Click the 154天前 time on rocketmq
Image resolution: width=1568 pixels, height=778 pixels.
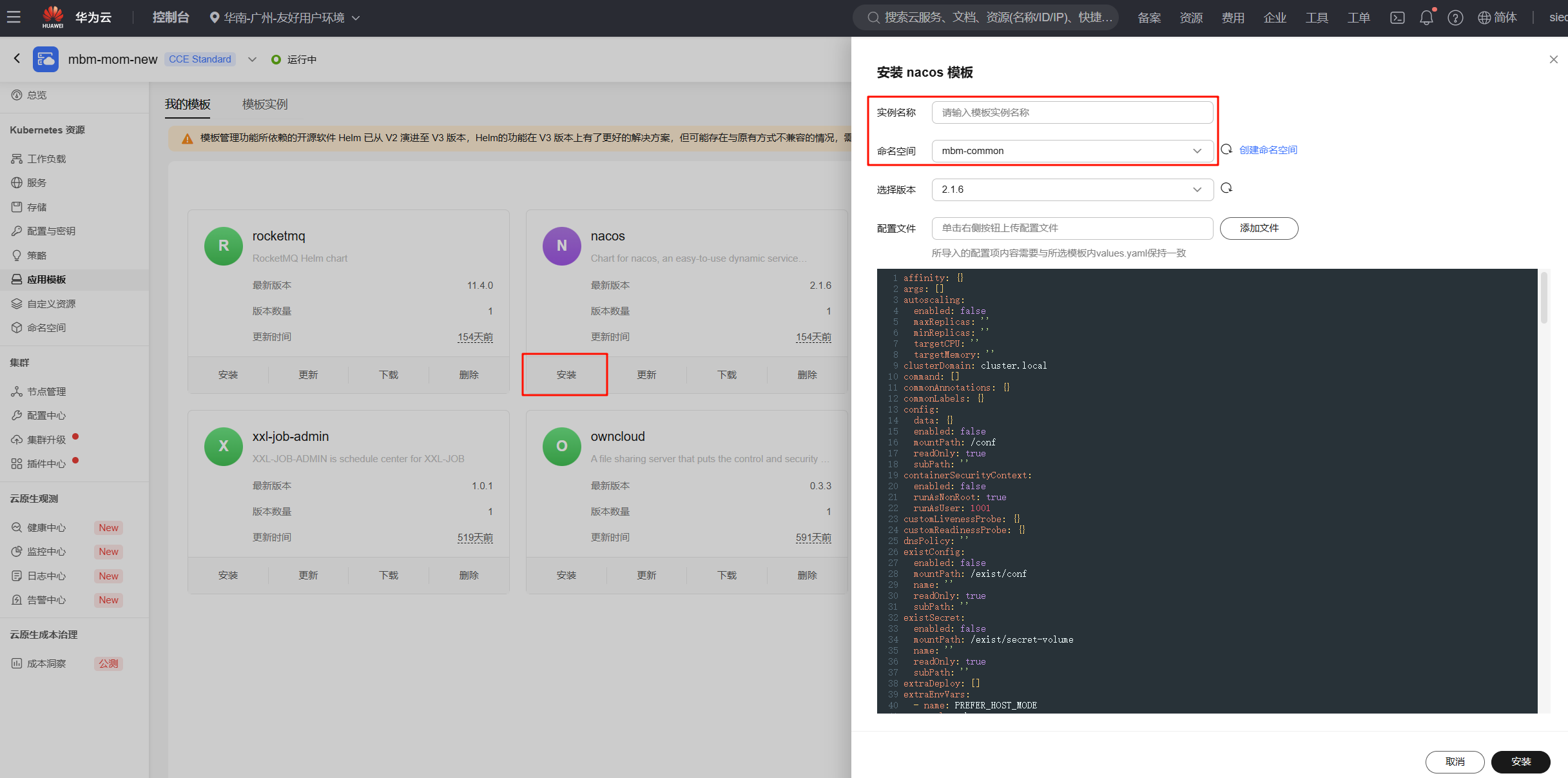pos(475,337)
